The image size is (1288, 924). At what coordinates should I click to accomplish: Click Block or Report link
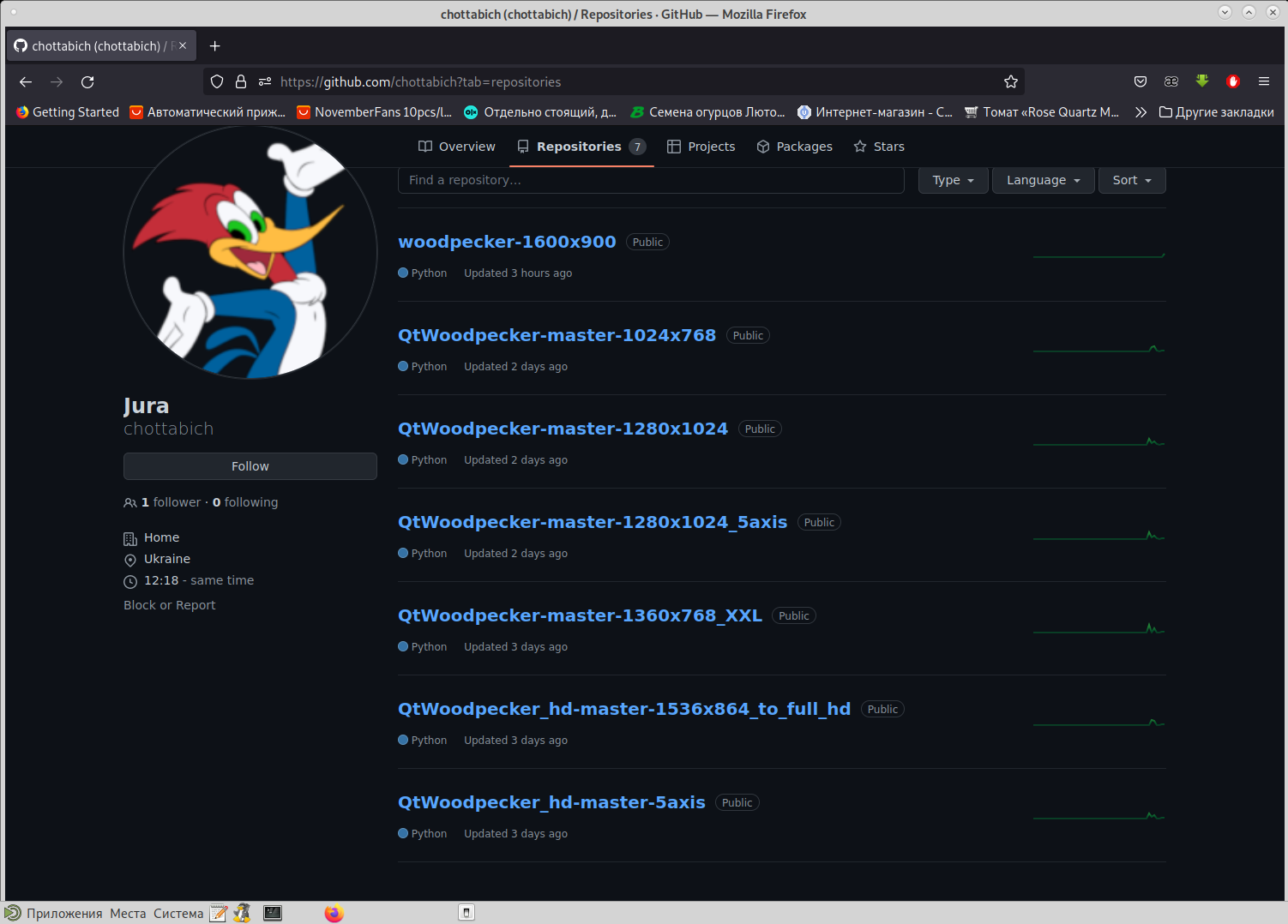(170, 605)
